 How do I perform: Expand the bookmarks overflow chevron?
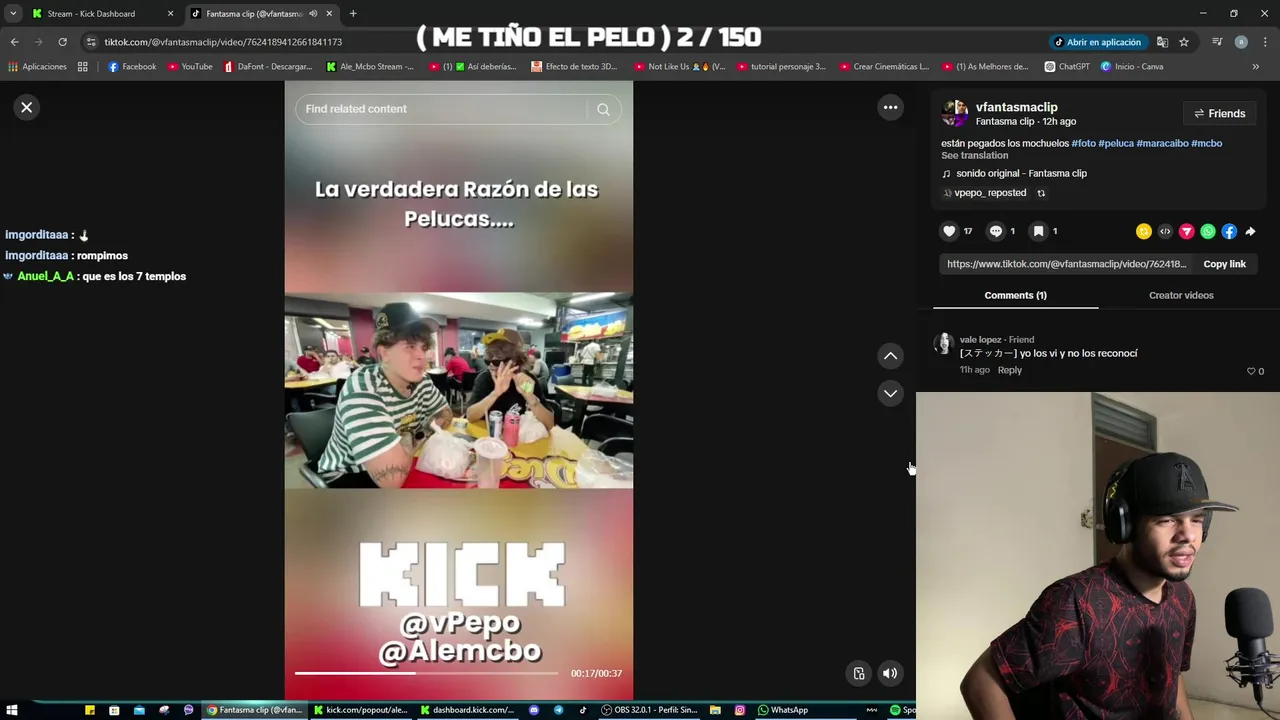[x=1255, y=67]
